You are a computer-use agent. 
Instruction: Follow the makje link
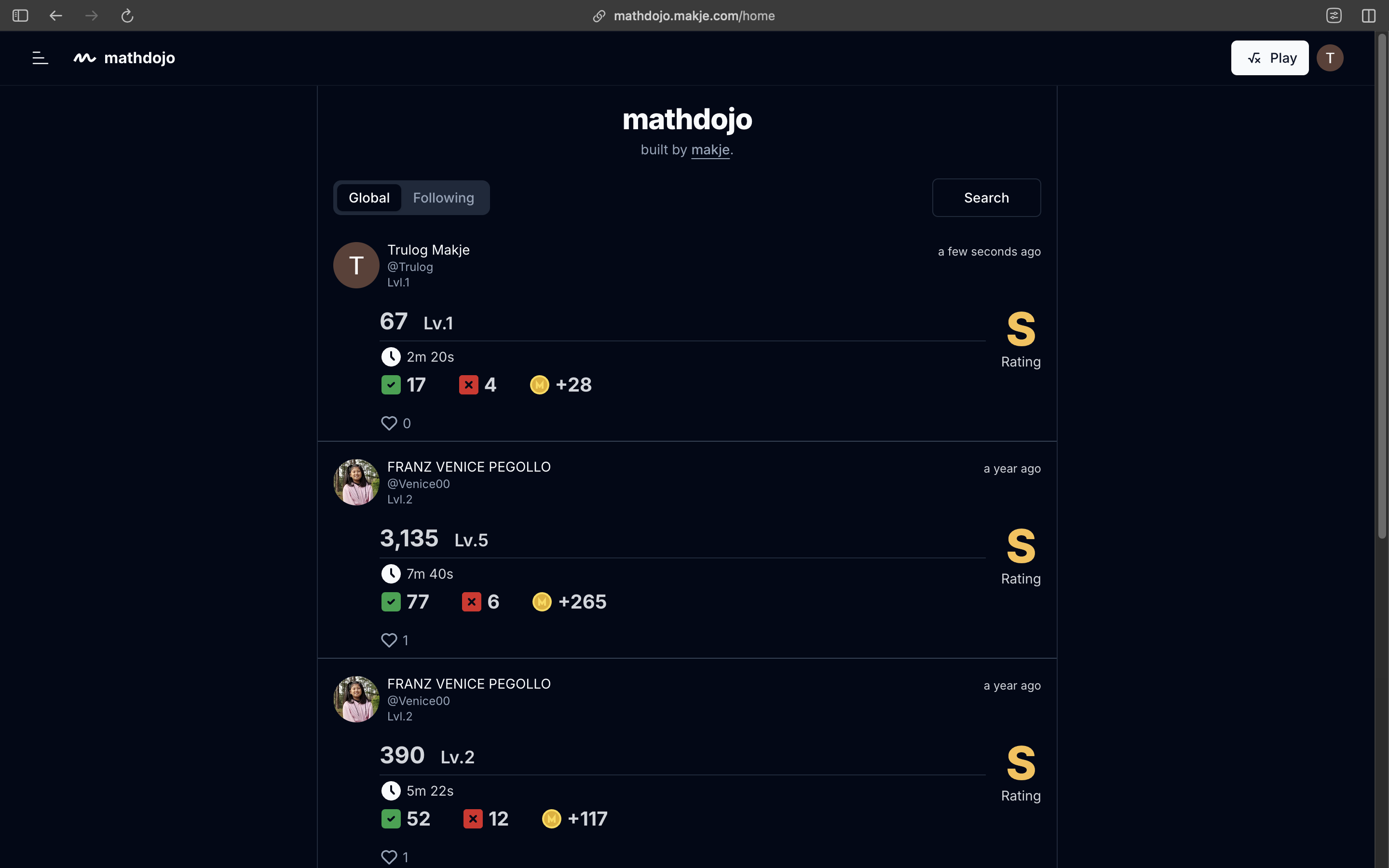coord(710,150)
